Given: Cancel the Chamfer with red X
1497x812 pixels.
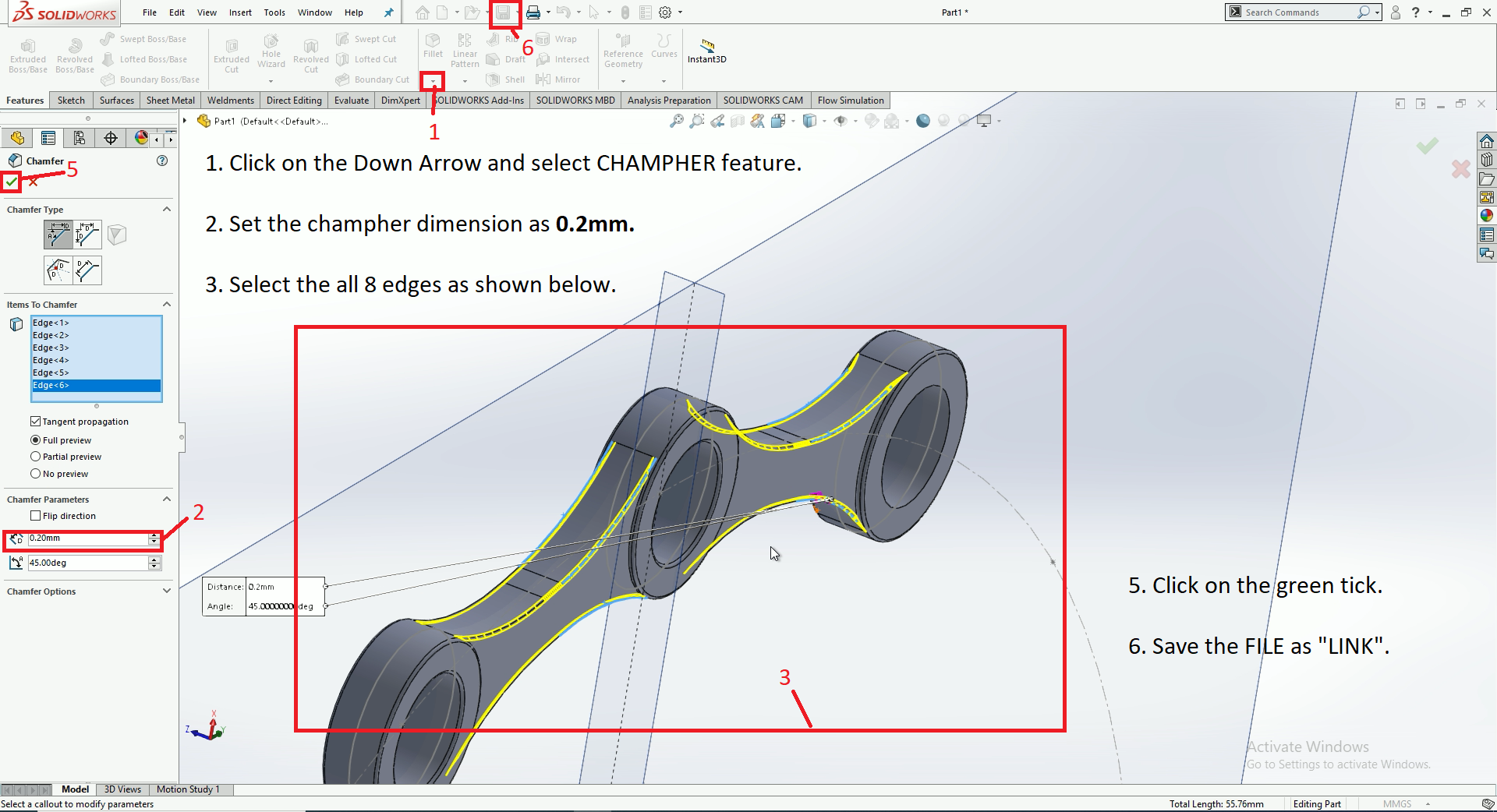Looking at the screenshot, I should tap(33, 182).
